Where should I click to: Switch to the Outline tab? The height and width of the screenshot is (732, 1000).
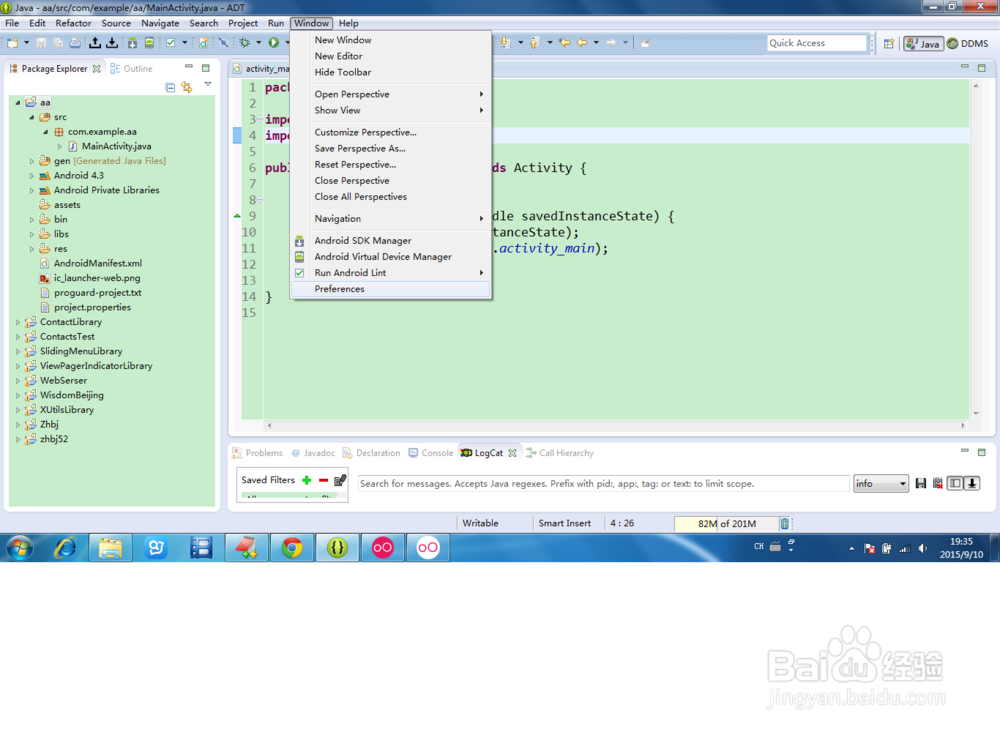pos(131,69)
